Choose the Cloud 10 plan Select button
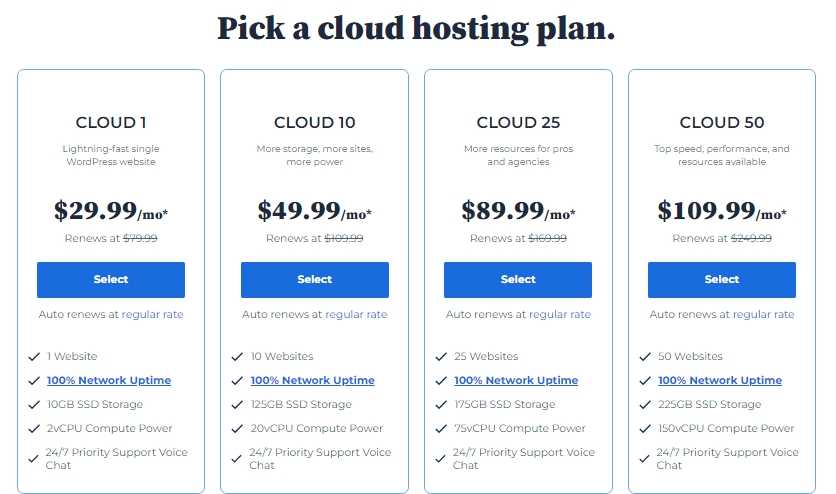 click(x=315, y=280)
